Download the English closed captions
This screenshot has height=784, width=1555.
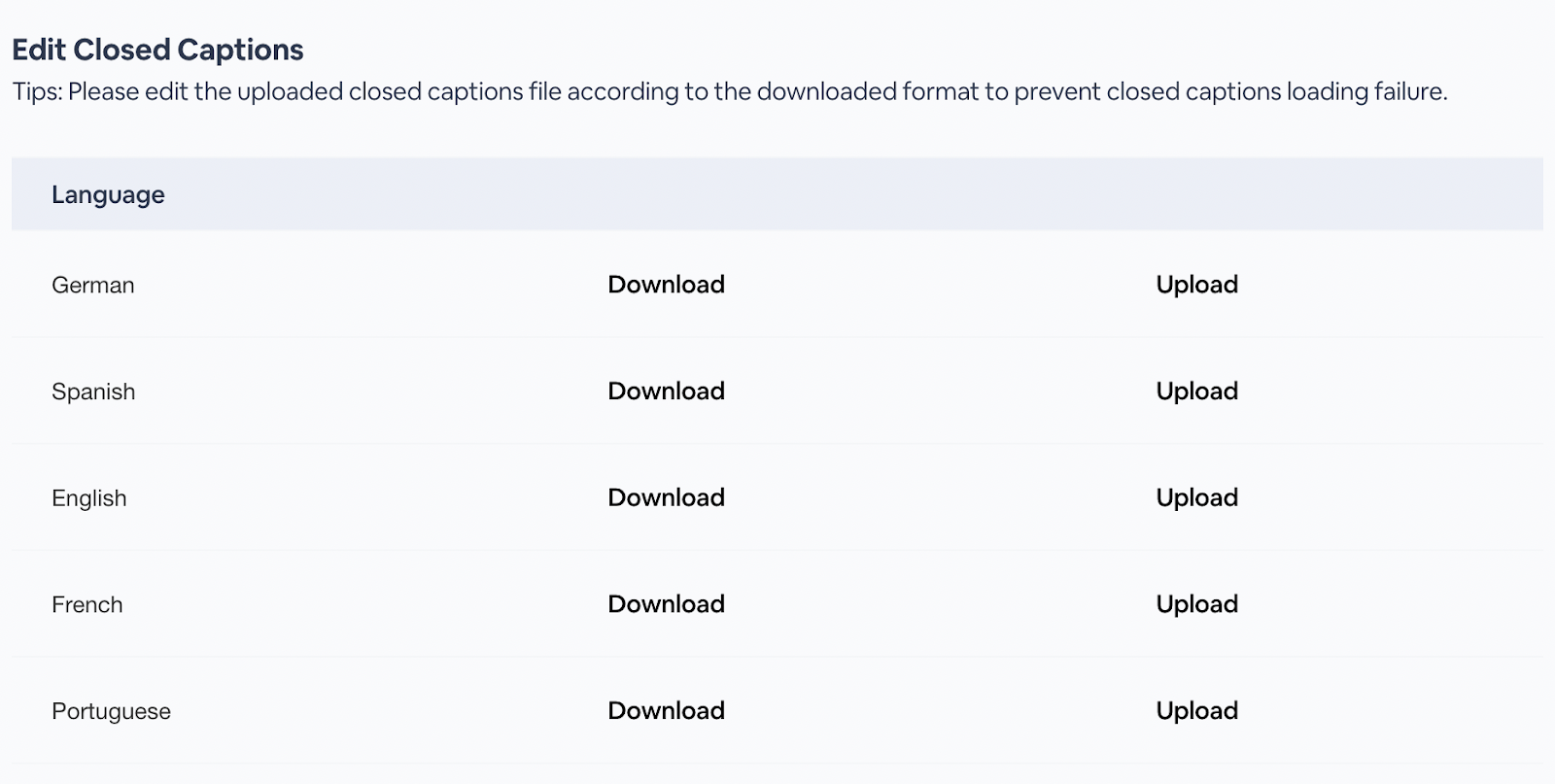tap(666, 498)
